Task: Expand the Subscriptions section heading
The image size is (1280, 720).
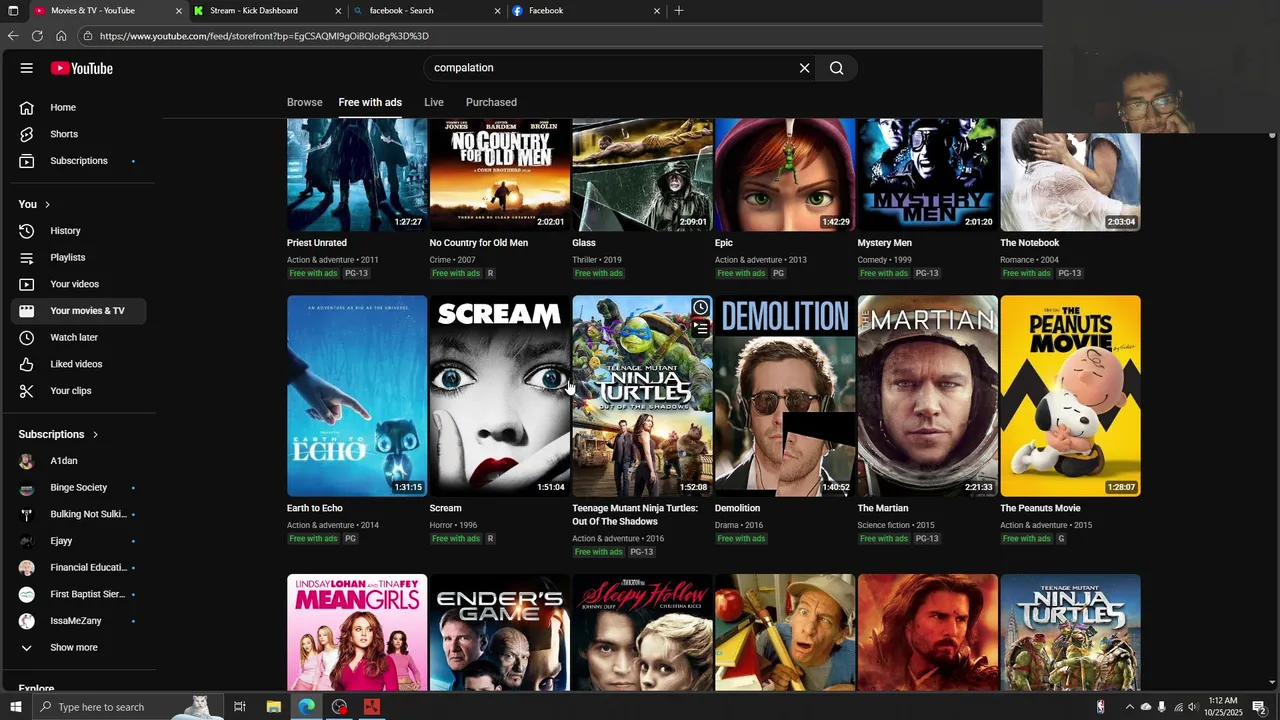Action: 58,434
